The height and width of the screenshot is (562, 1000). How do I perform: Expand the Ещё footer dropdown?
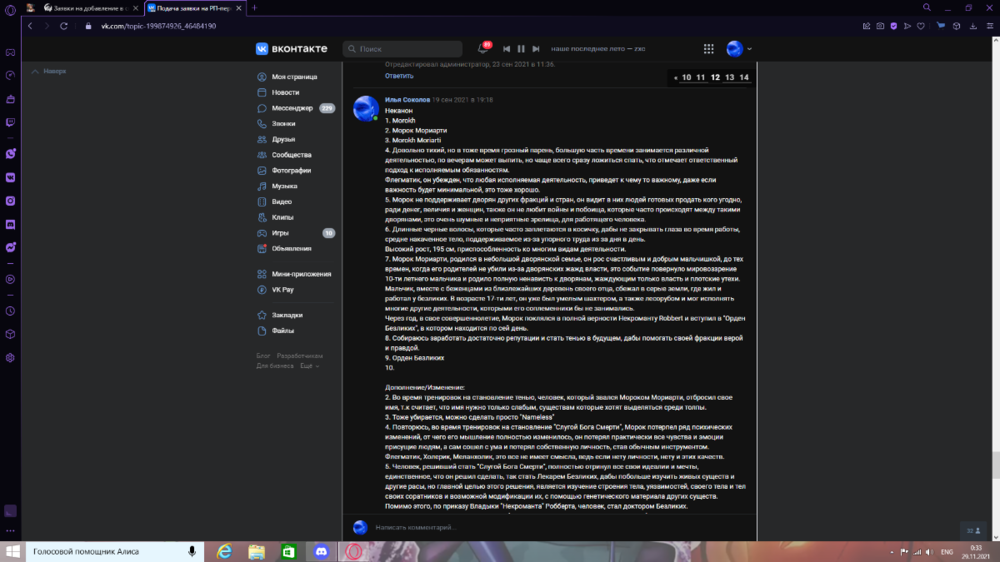coord(309,366)
